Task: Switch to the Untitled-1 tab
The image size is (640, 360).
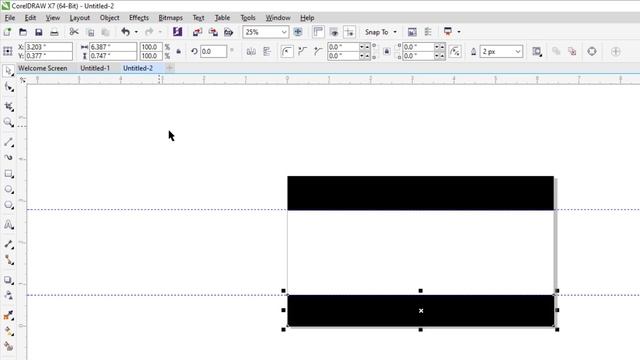Action: pos(95,68)
